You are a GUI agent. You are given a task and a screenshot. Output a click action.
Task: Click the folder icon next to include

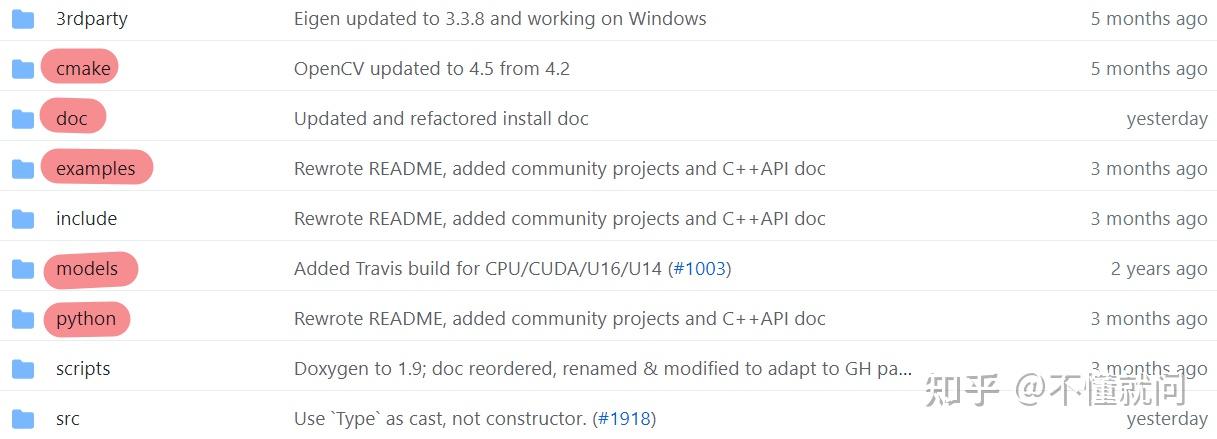[x=23, y=219]
